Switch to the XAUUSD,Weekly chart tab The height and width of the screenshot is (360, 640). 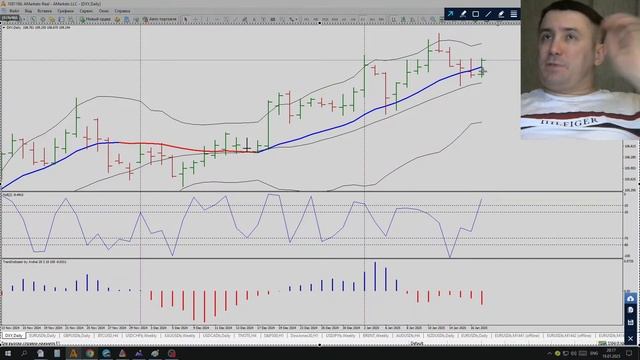pyautogui.click(x=180, y=336)
